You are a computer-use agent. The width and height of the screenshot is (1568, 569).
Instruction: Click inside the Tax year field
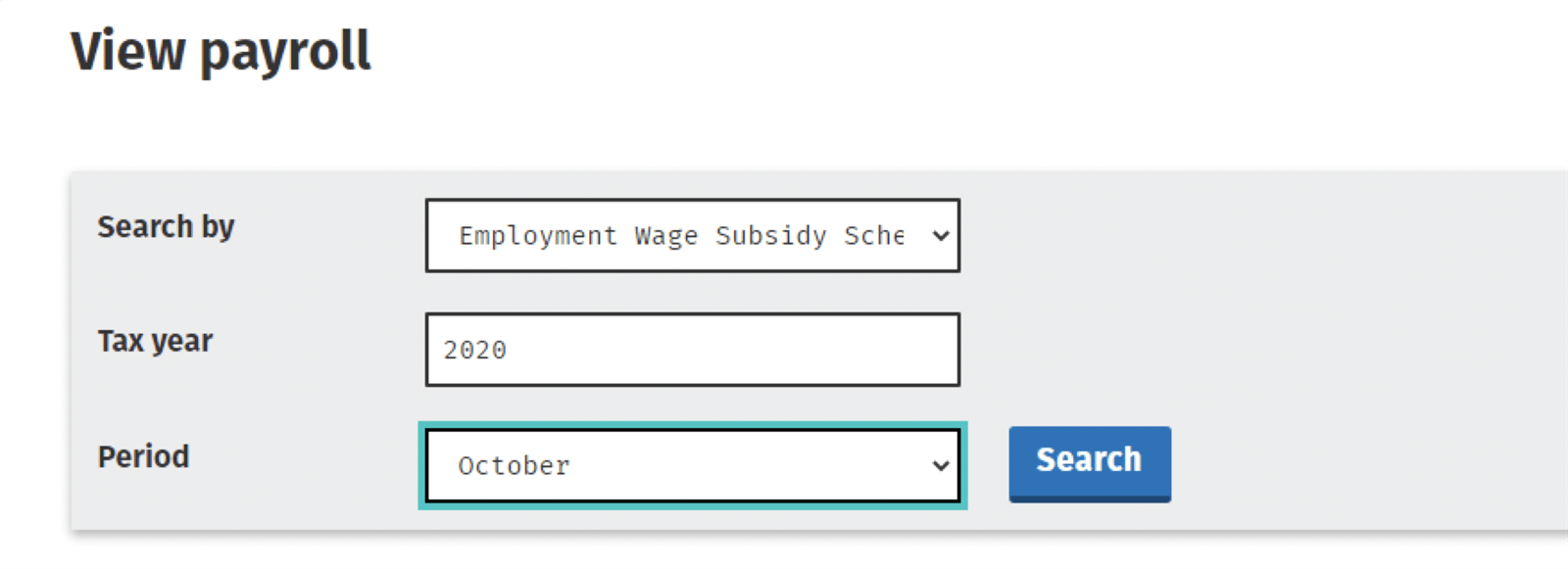[693, 349]
